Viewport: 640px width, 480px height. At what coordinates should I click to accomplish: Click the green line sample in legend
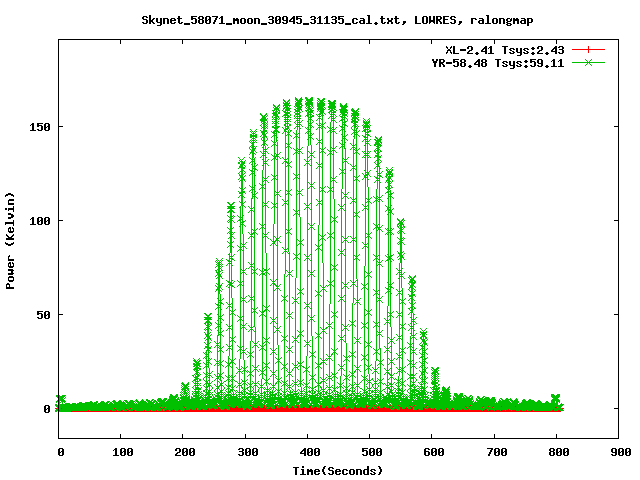click(590, 62)
